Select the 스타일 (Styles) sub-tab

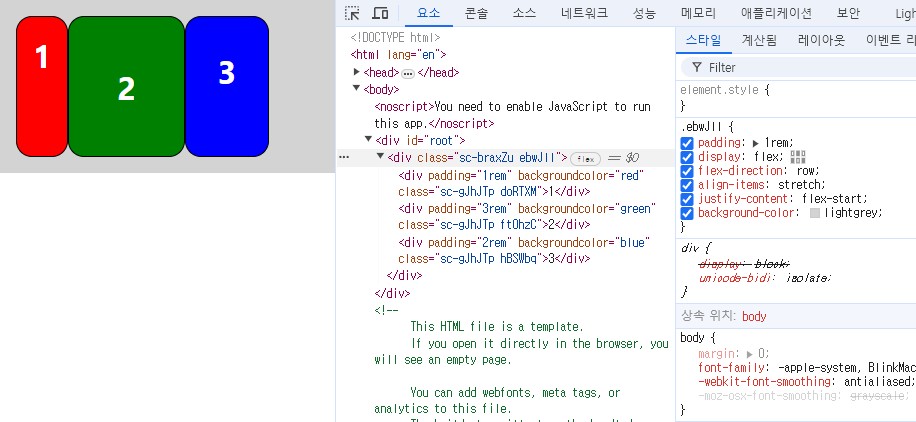point(703,40)
